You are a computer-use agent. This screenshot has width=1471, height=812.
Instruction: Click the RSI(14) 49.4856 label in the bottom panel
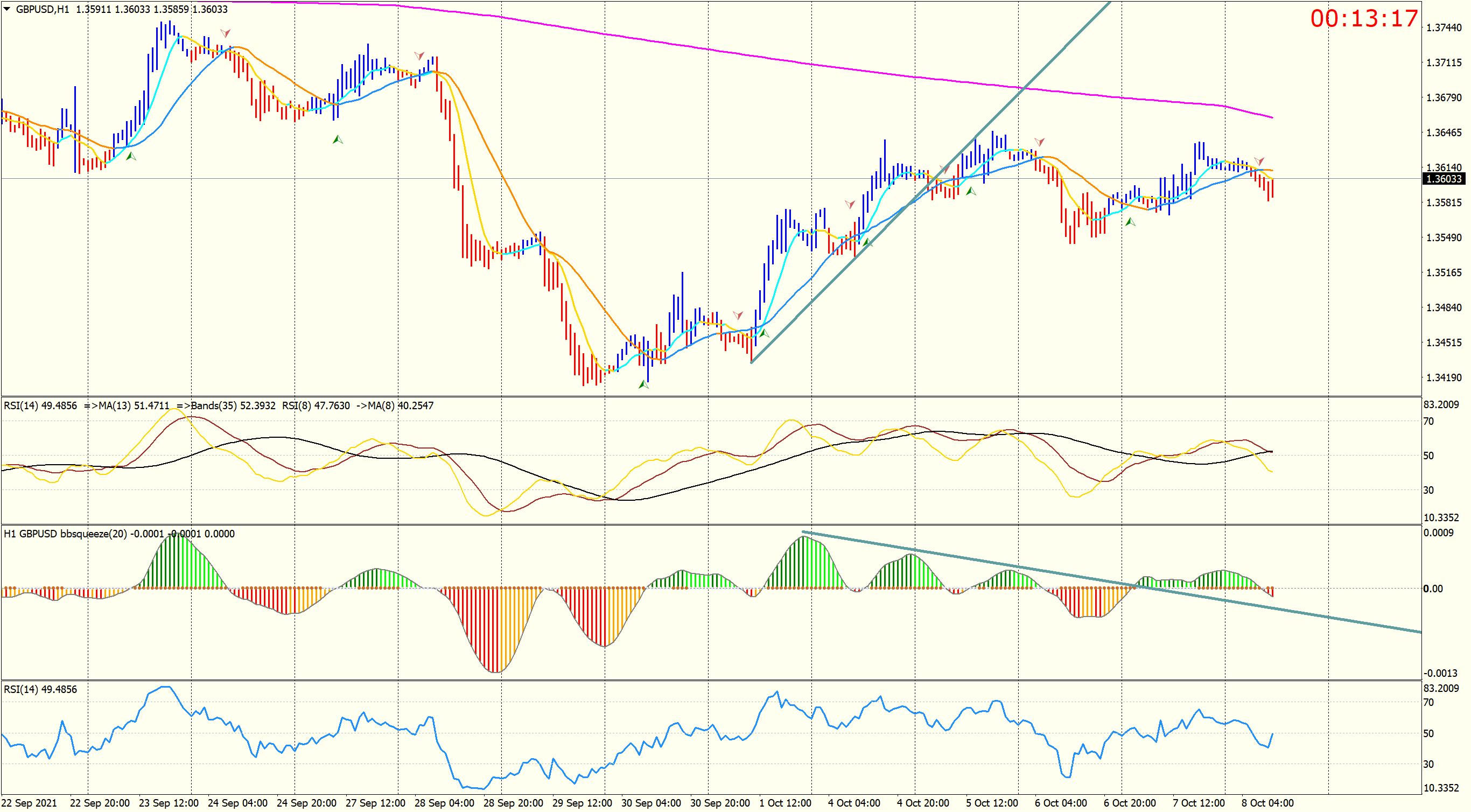point(40,689)
